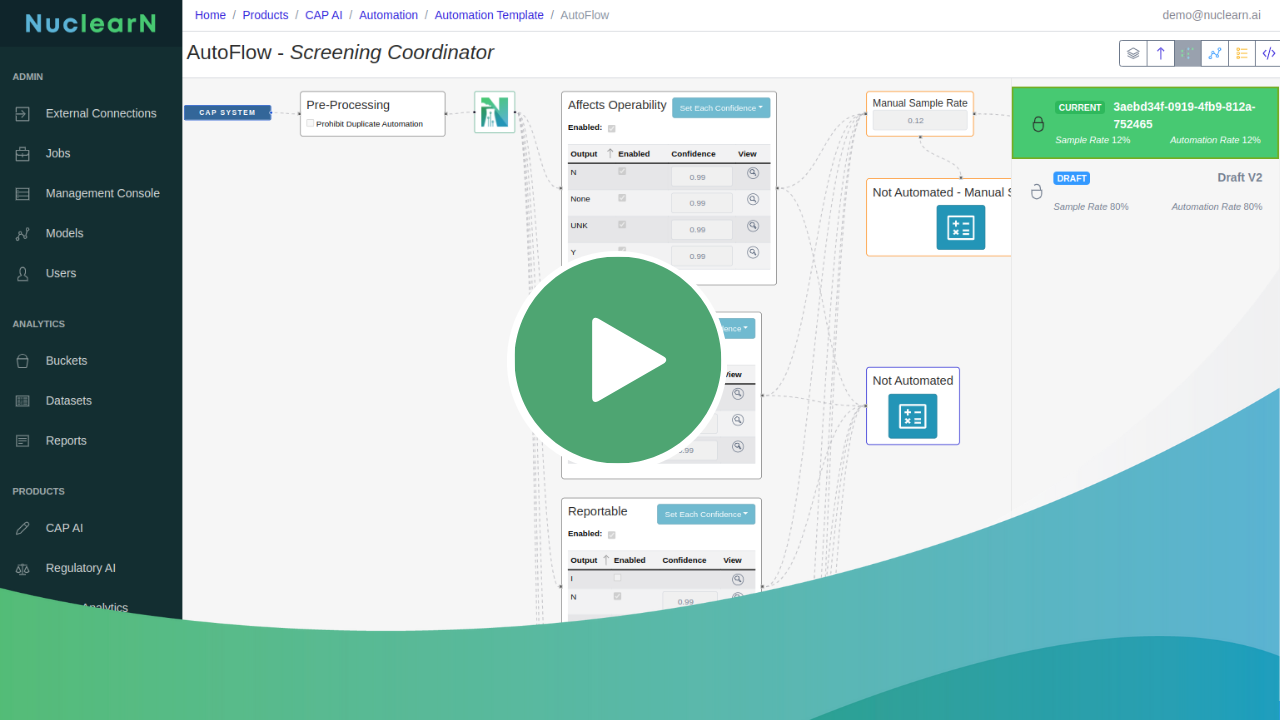Screen dimensions: 1280x720
Task: Click the External Connections sidebar icon
Action: pyautogui.click(x=23, y=114)
